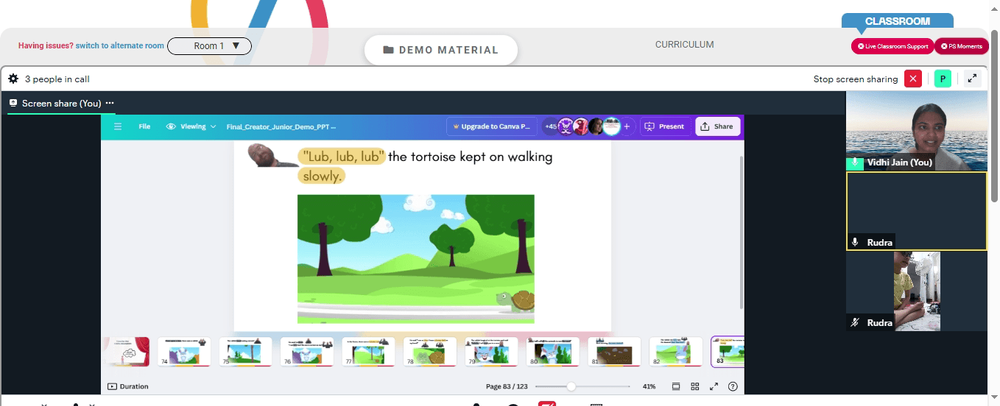Viewport: 1000px width, 406px height.
Task: Click Upgrade to Canva Pro button
Action: [492, 126]
